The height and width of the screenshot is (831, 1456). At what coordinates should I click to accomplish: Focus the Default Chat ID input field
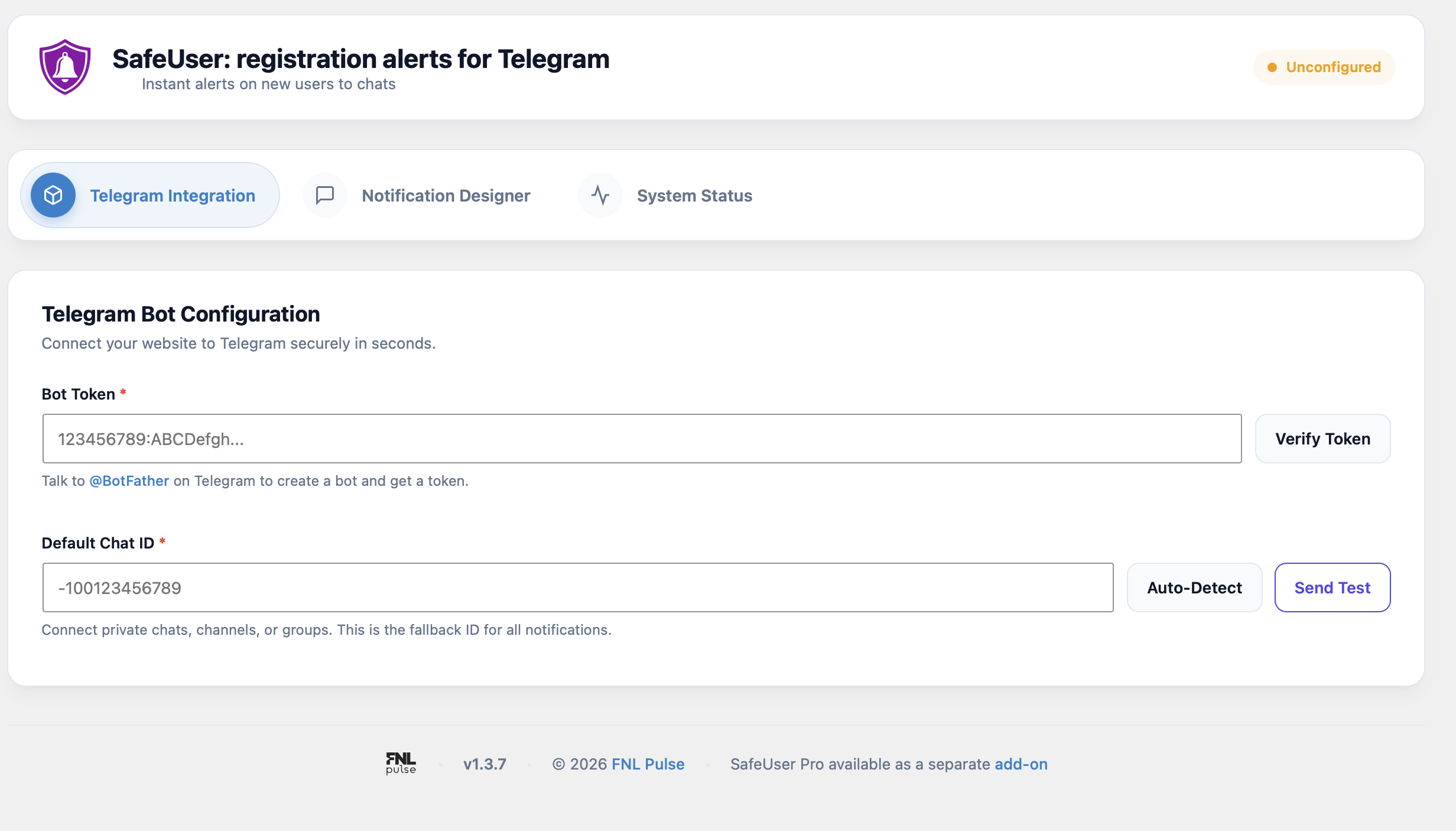pyautogui.click(x=578, y=587)
